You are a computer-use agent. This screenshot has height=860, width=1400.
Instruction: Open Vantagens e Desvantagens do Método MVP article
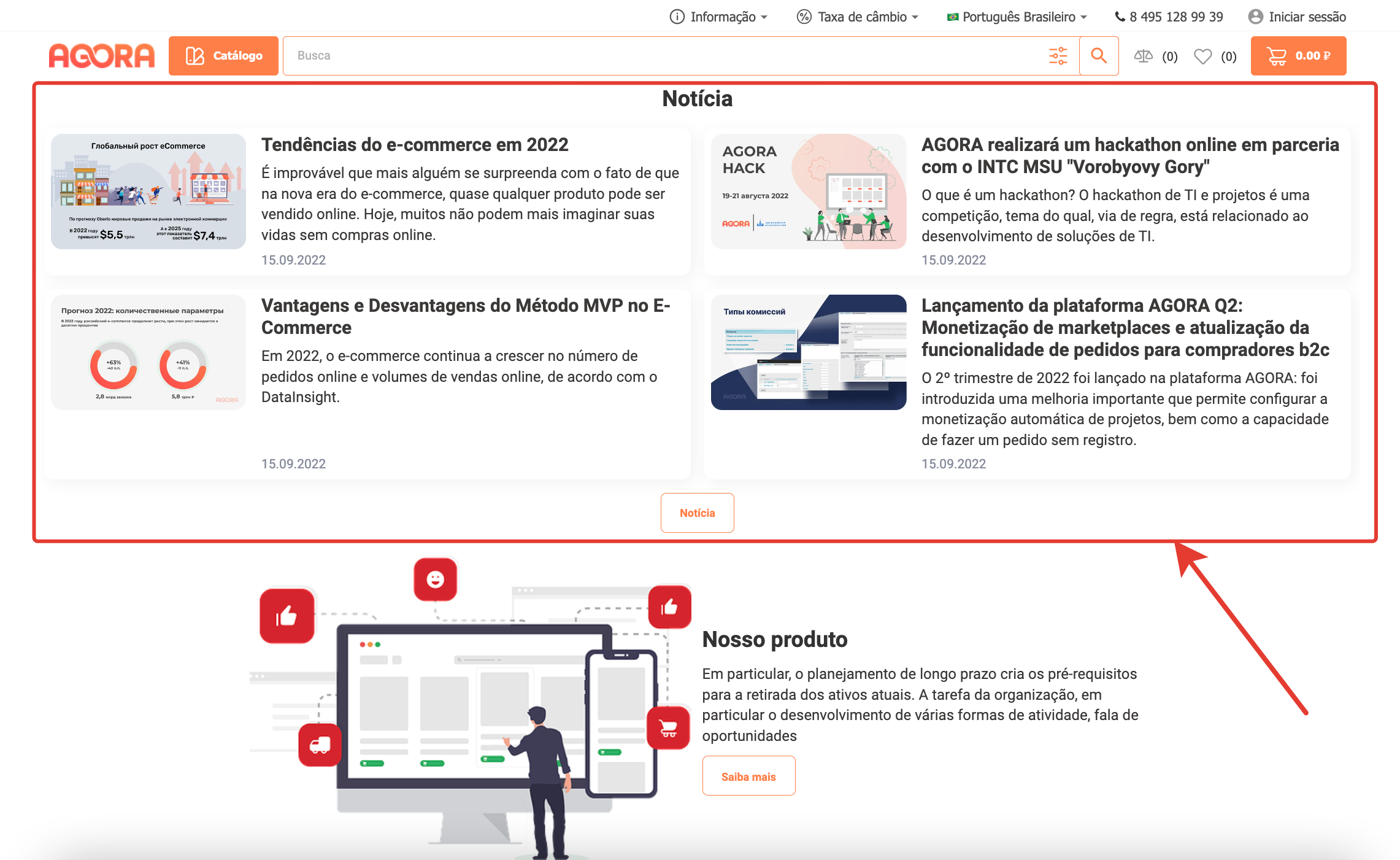point(465,316)
